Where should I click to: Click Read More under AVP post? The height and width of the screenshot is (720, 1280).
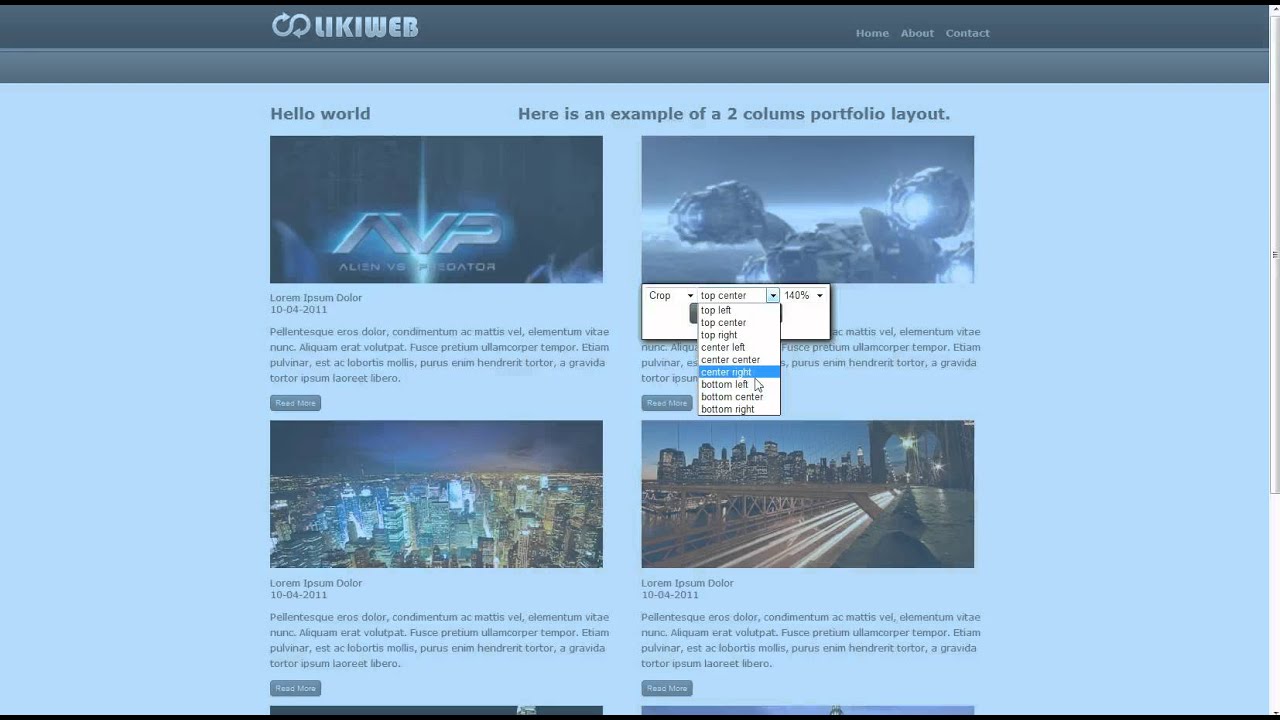pos(295,403)
